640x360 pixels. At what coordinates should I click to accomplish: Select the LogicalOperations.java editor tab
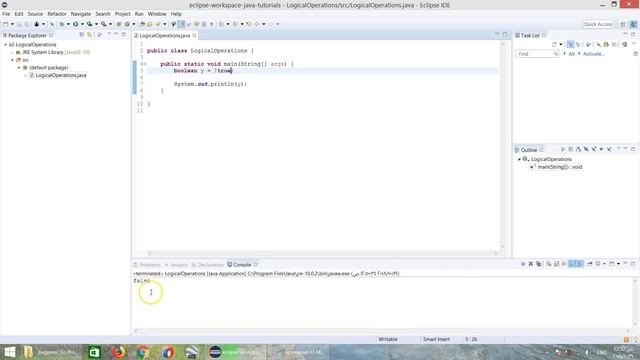tap(165, 36)
